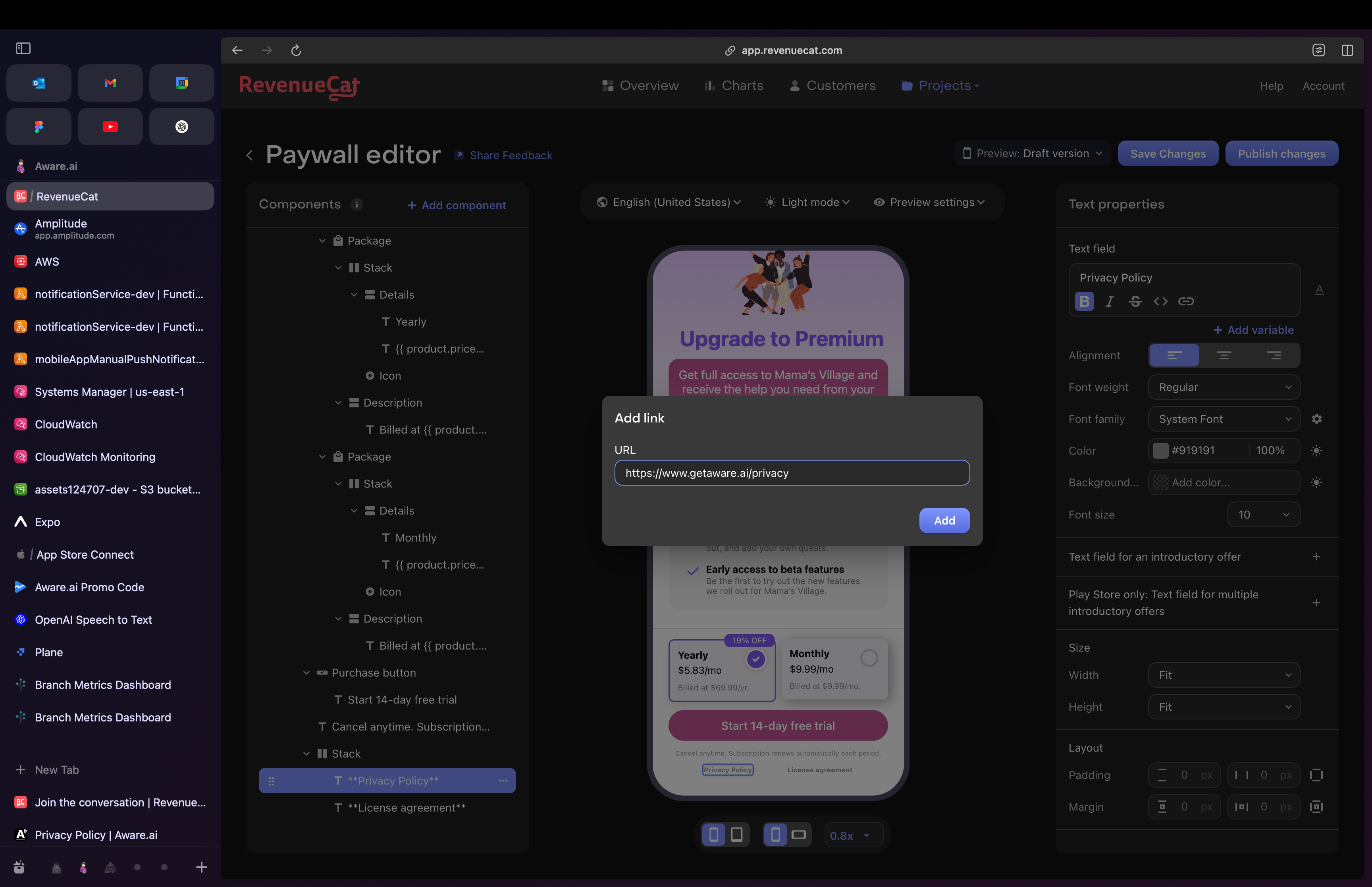Screen dimensions: 1372x887
Task: Toggle bold formatting in text field
Action: click(1084, 301)
